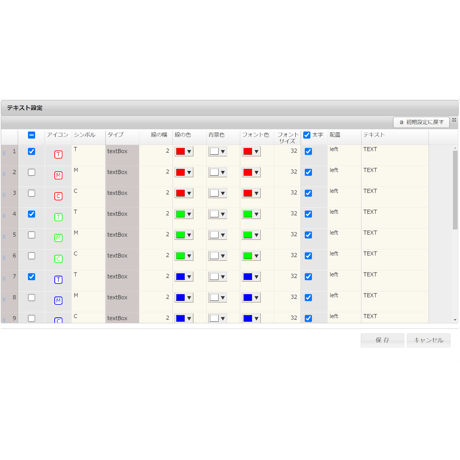Click the 保存 button

coord(382,340)
